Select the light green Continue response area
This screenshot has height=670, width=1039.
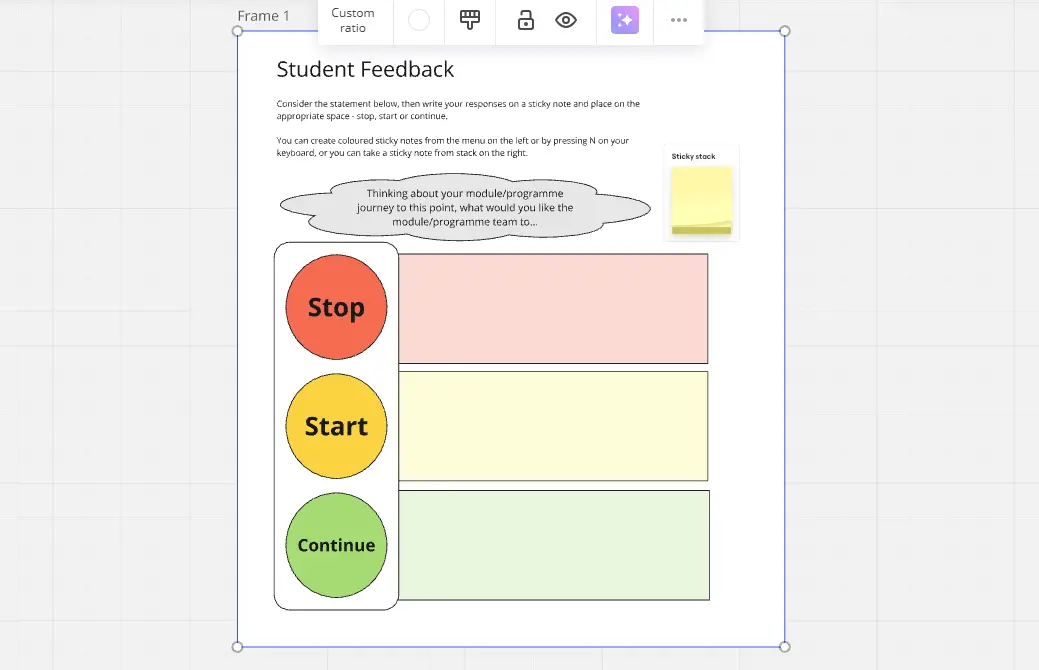(x=554, y=545)
